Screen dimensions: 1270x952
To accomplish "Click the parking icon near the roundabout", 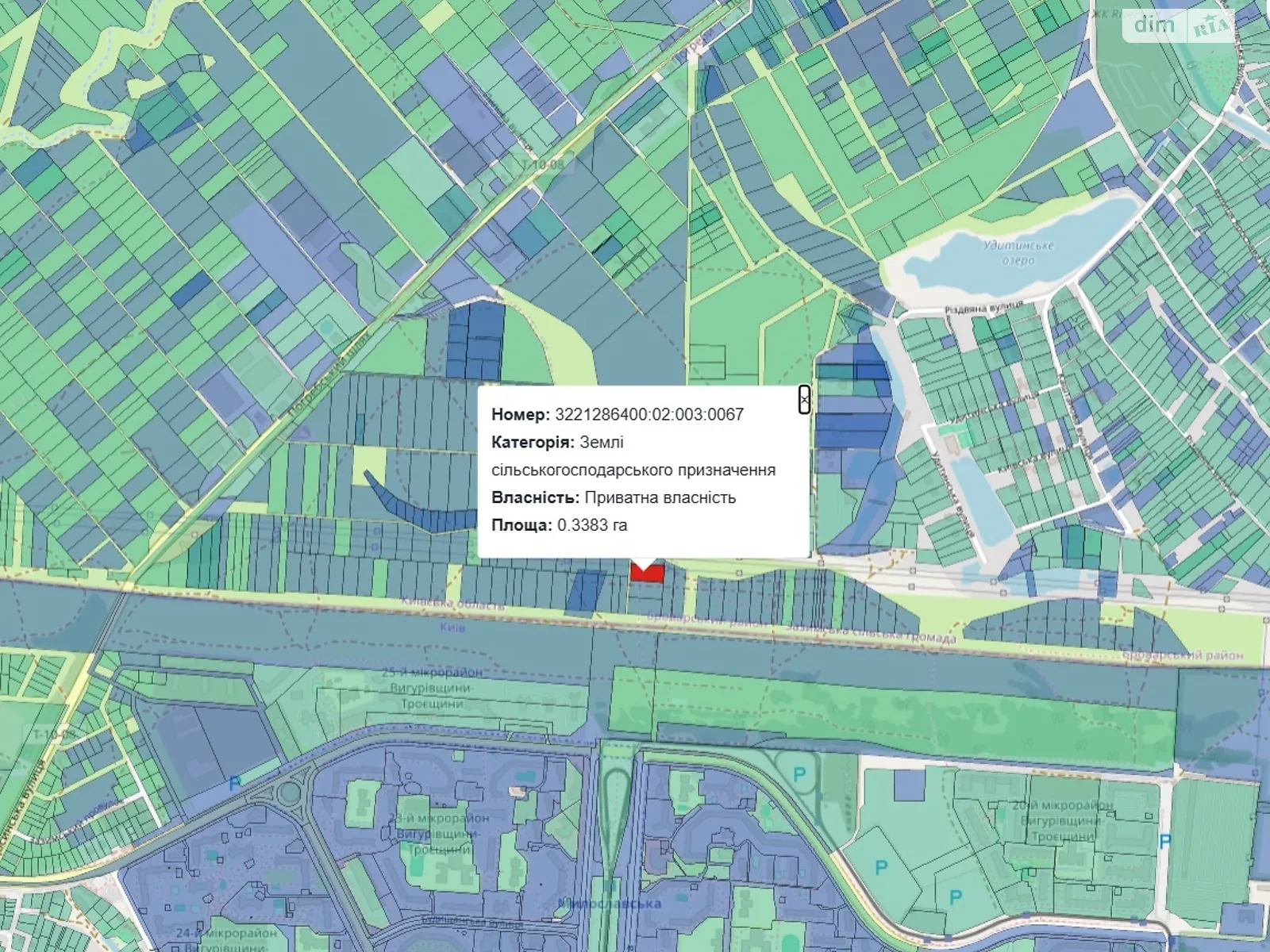I will pyautogui.click(x=235, y=783).
